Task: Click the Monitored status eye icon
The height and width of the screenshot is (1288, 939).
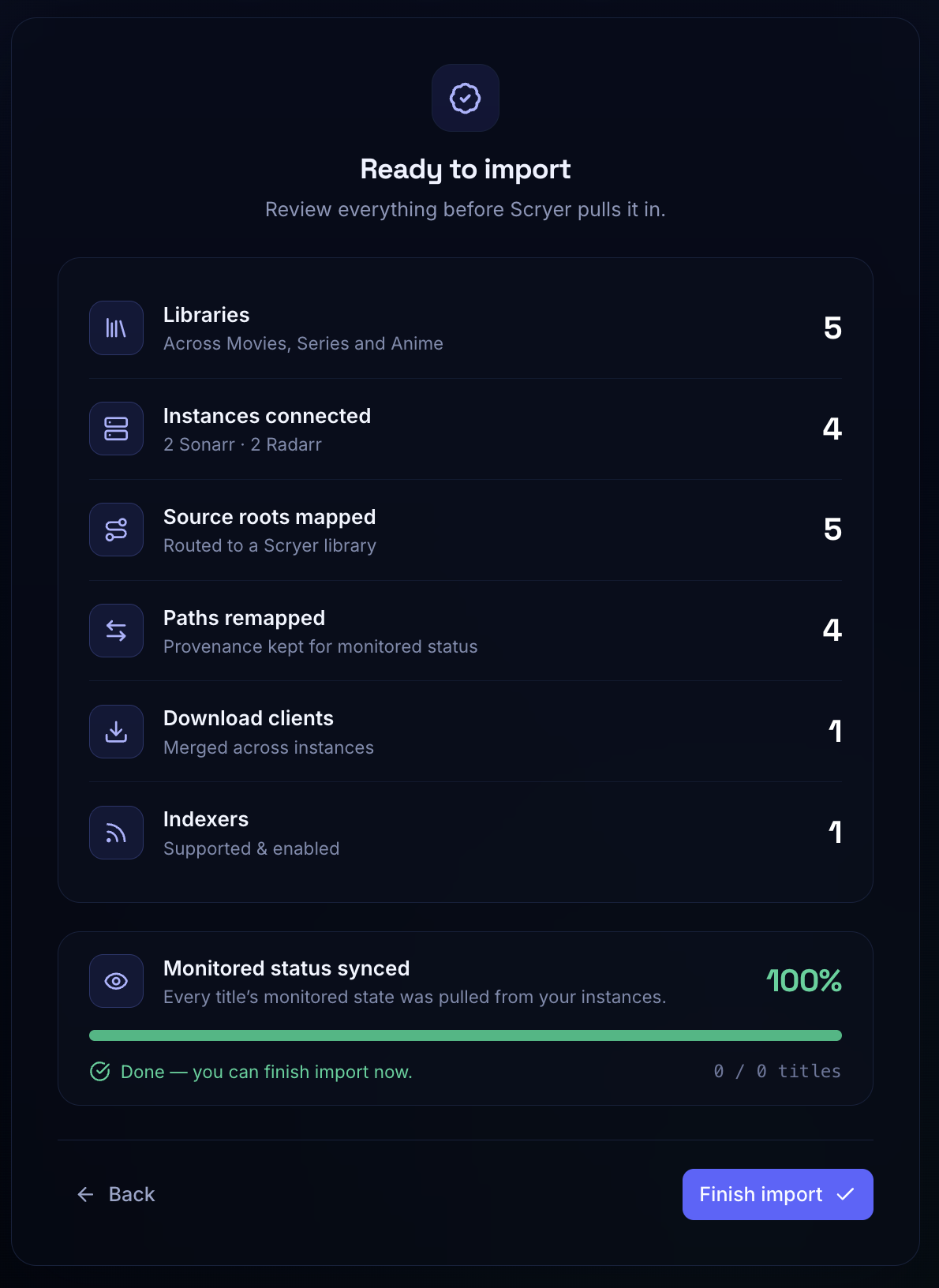Action: 116,981
